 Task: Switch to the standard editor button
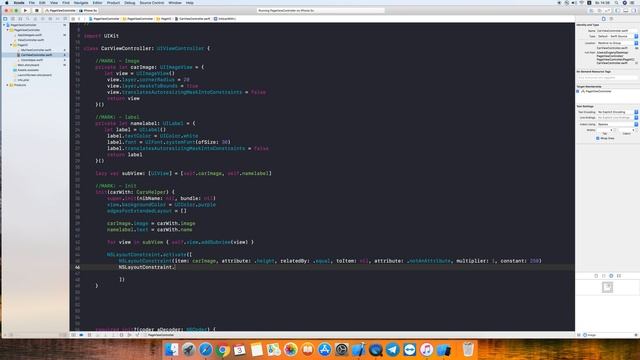click(x=591, y=11)
